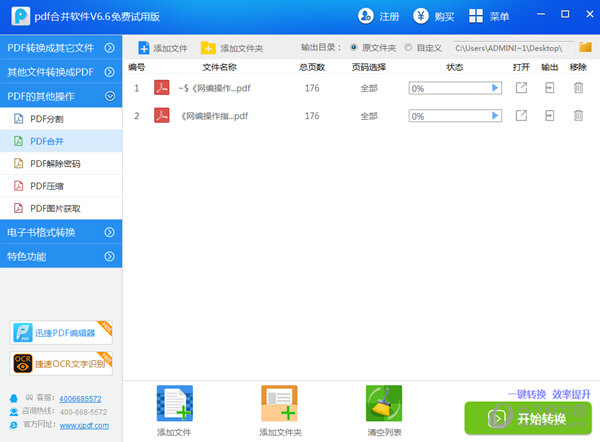Screen dimensions: 600x442
Task: Select PDF解除密码 in the sidebar
Action: coord(61,163)
